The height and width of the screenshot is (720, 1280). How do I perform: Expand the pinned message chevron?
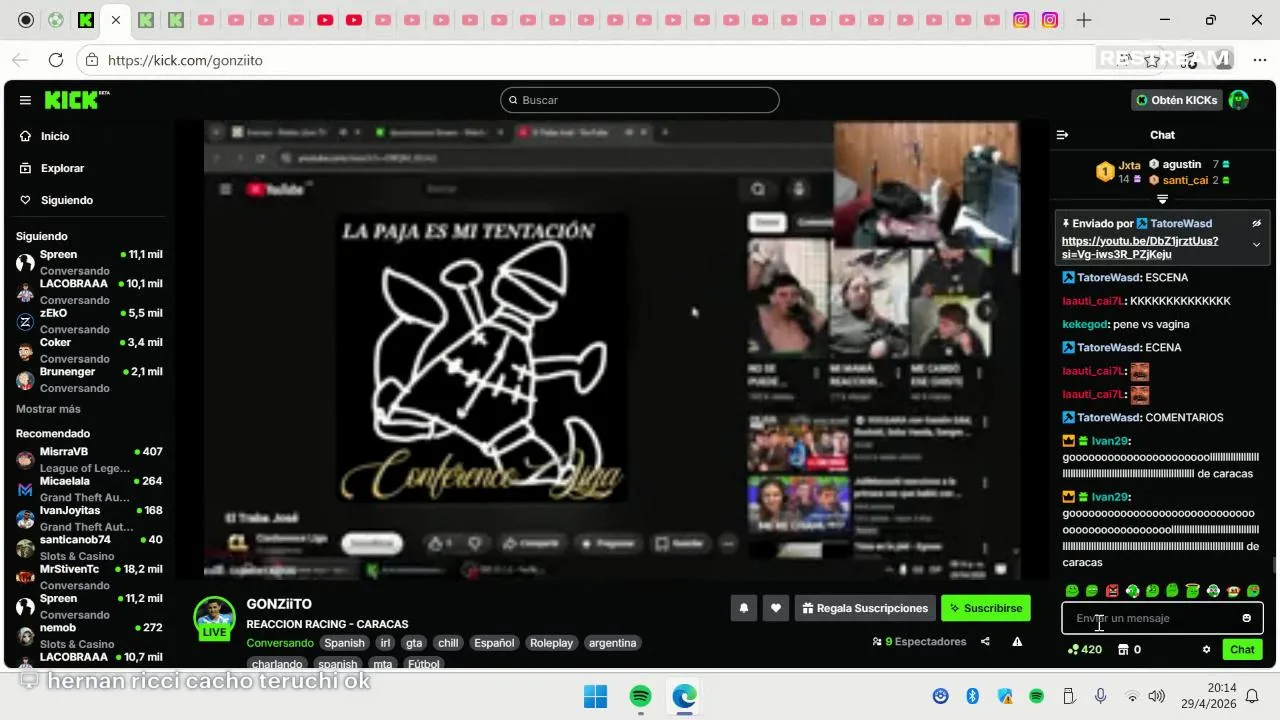(1257, 245)
